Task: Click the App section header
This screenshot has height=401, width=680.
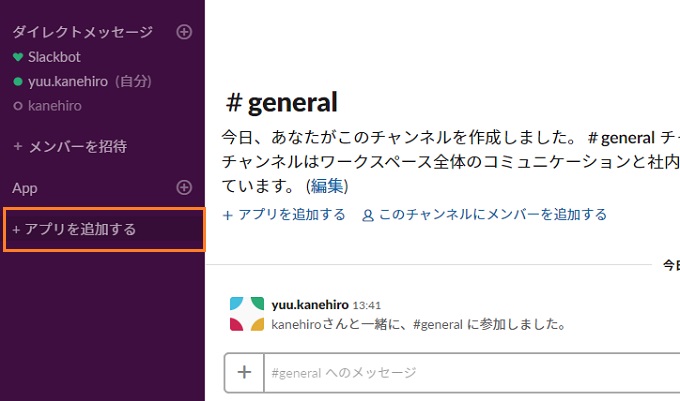Action: click(24, 187)
